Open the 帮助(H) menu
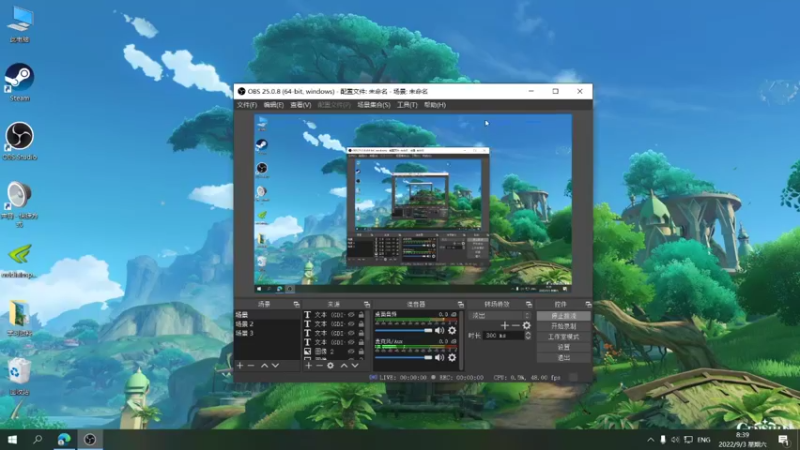The height and width of the screenshot is (450, 800). tap(435, 105)
